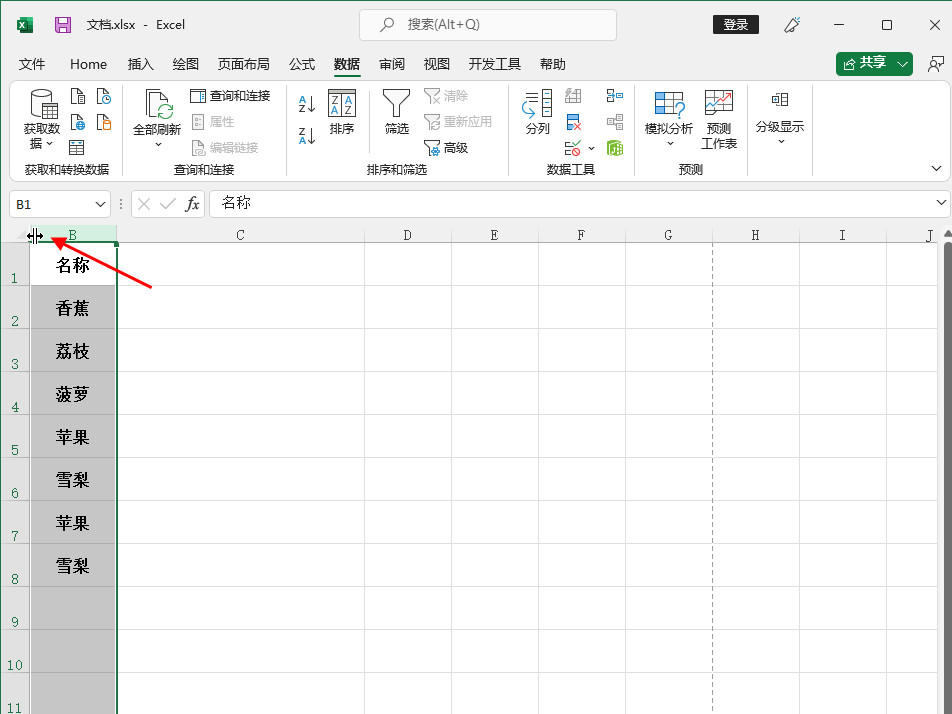This screenshot has height=714, width=952.
Task: Click the search box in title bar
Action: tap(488, 25)
